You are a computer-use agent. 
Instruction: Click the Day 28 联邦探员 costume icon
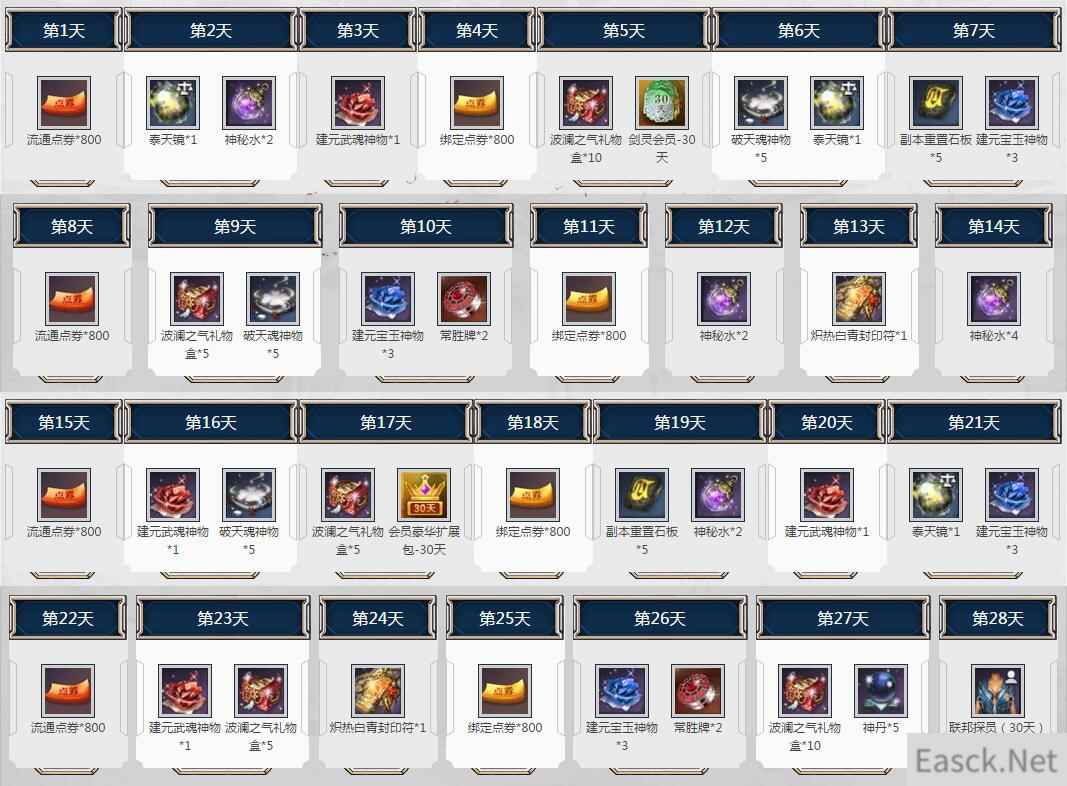click(998, 691)
